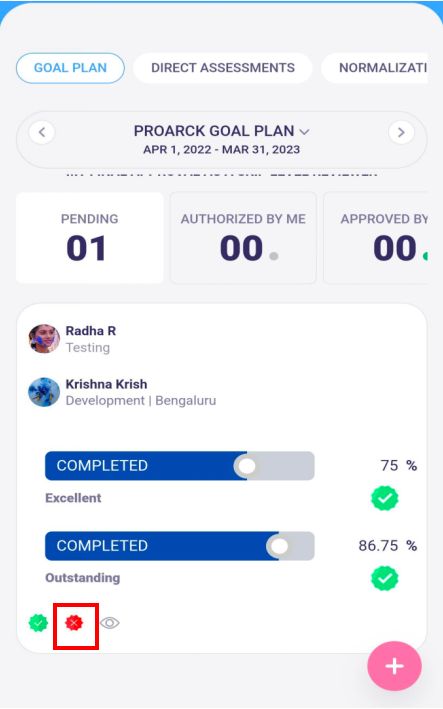Click the eye view icon

tap(109, 623)
